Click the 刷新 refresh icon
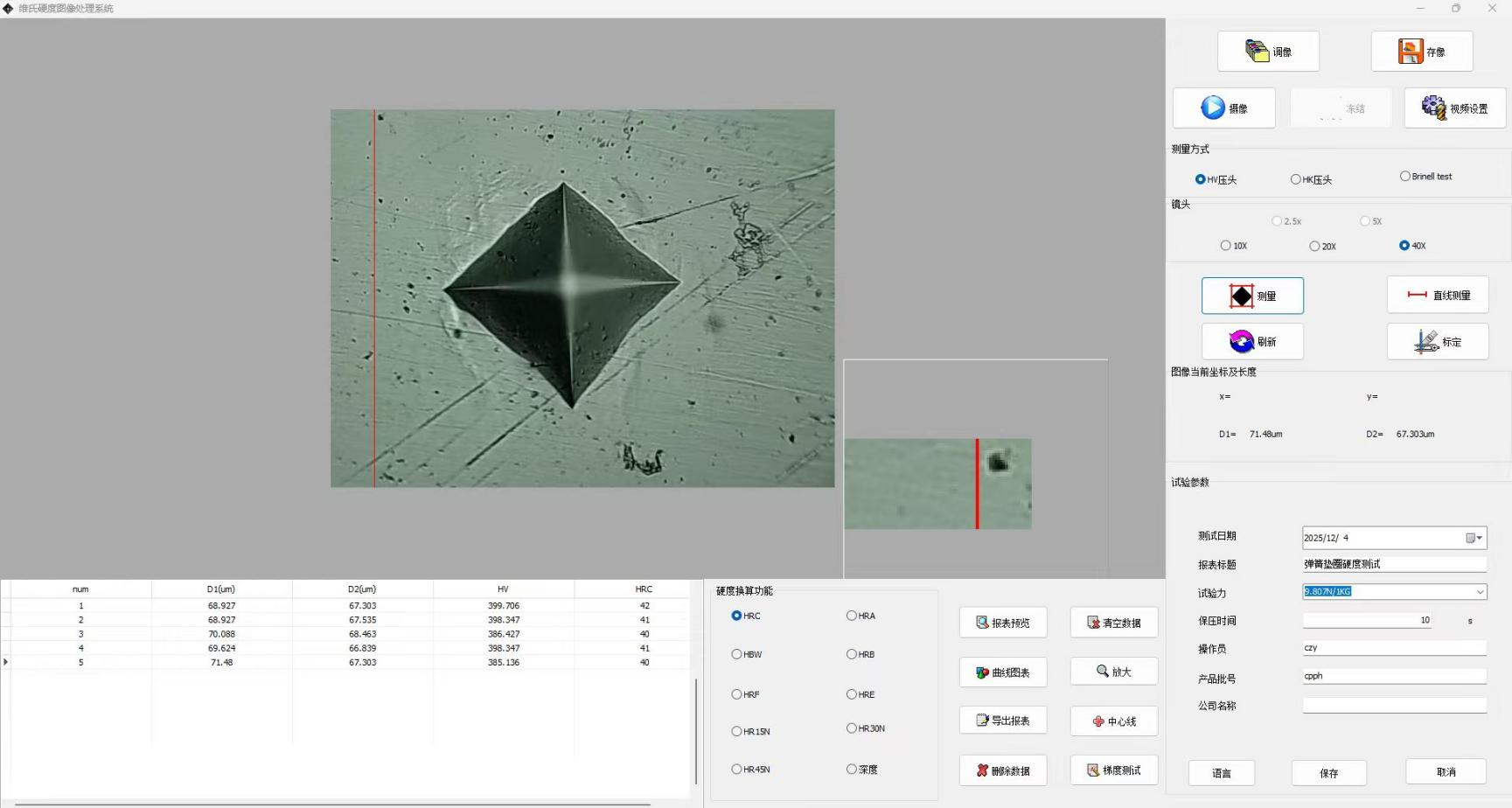This screenshot has width=1512, height=808. pos(1241,341)
